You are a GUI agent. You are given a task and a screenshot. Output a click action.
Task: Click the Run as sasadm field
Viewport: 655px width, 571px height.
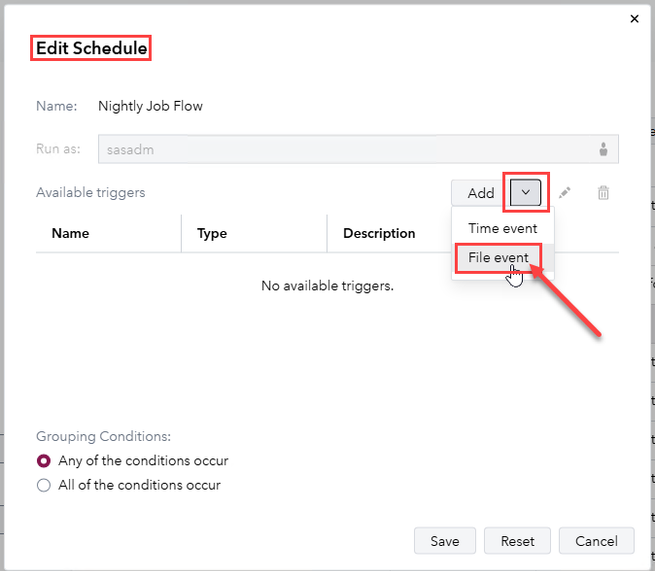[x=340, y=150]
